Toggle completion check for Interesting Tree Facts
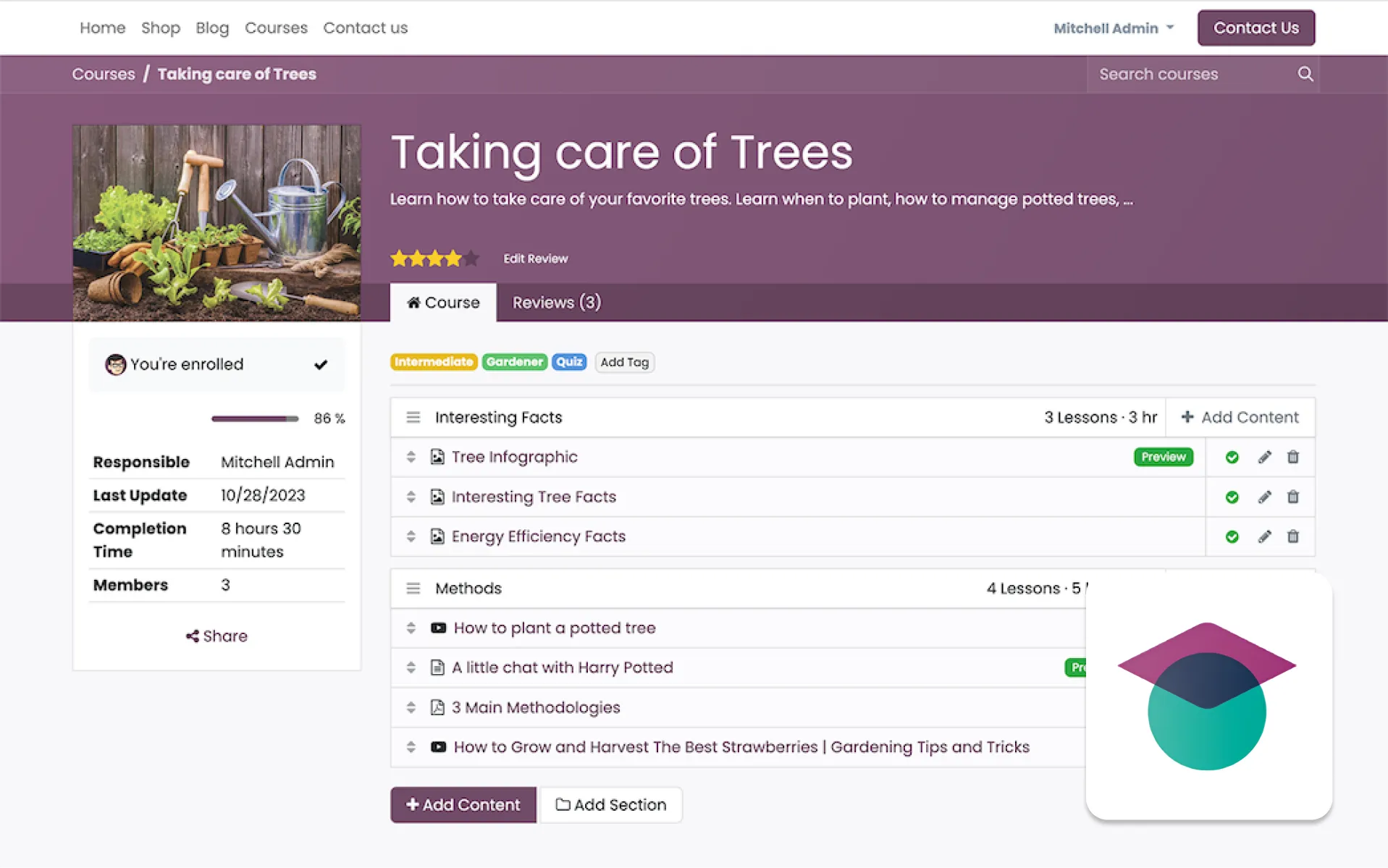Screen dimensions: 1388x868 pos(1232,497)
